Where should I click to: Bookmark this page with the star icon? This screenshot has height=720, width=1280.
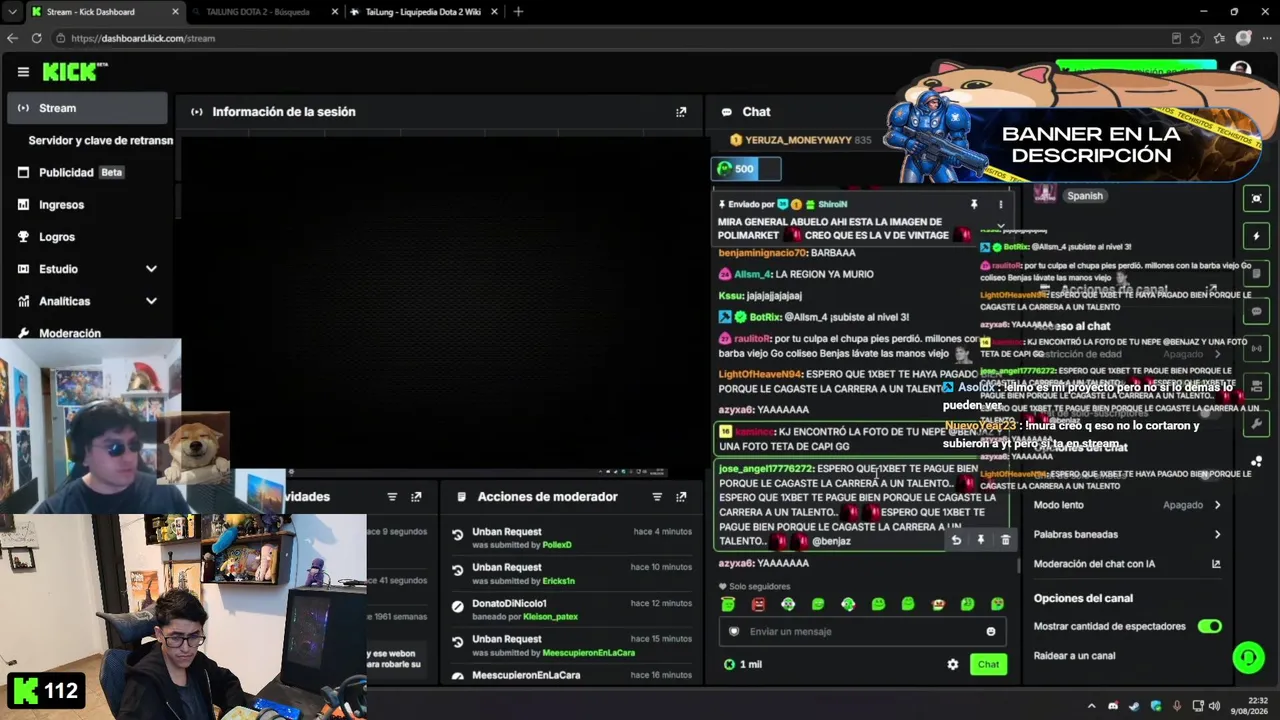pyautogui.click(x=1196, y=38)
